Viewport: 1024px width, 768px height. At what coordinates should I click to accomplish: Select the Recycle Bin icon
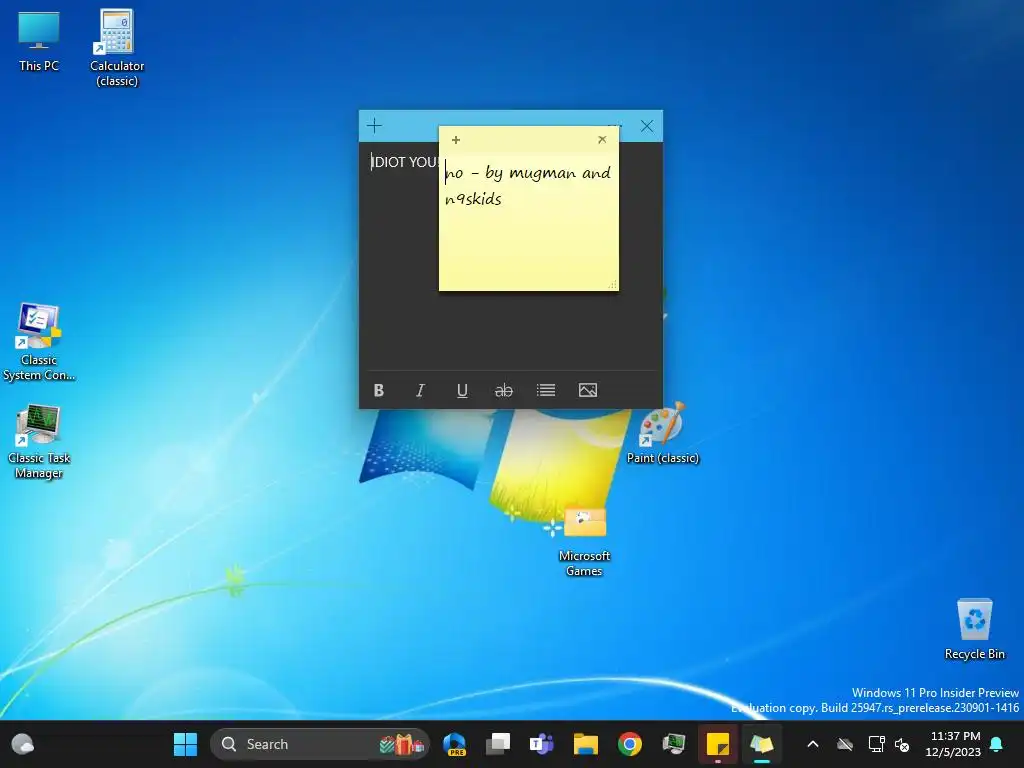[x=974, y=629]
